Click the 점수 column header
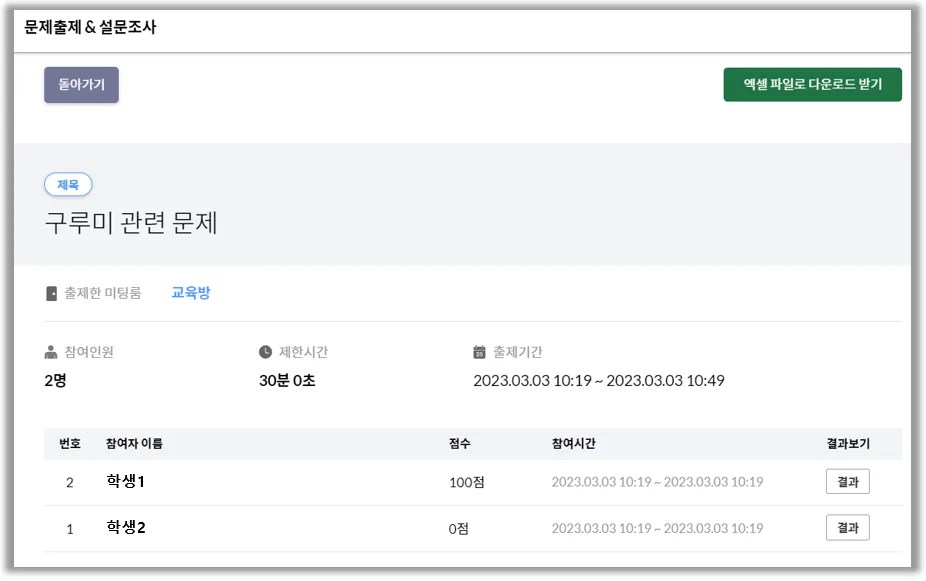Screen dimensions: 926x581 pyautogui.click(x=460, y=444)
